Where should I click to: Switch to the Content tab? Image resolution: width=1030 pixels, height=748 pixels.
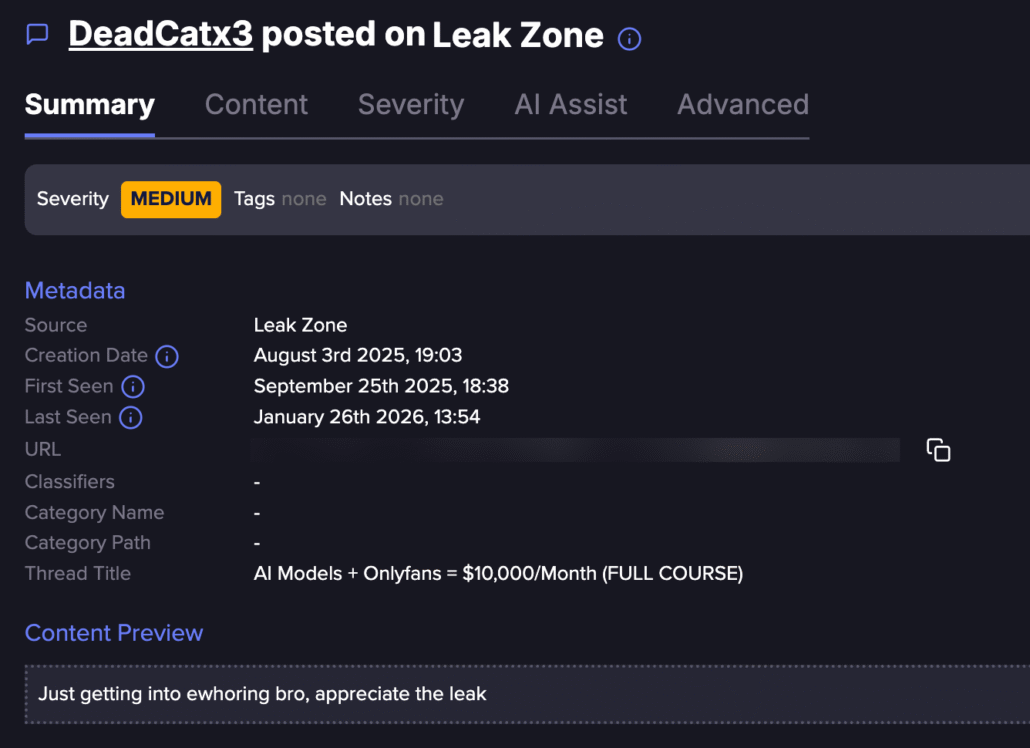(x=256, y=105)
